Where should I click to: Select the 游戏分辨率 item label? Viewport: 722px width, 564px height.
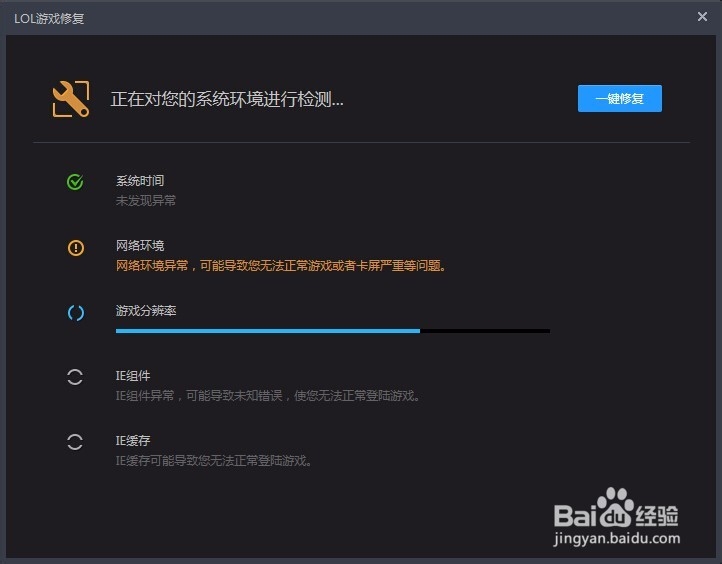[x=146, y=311]
